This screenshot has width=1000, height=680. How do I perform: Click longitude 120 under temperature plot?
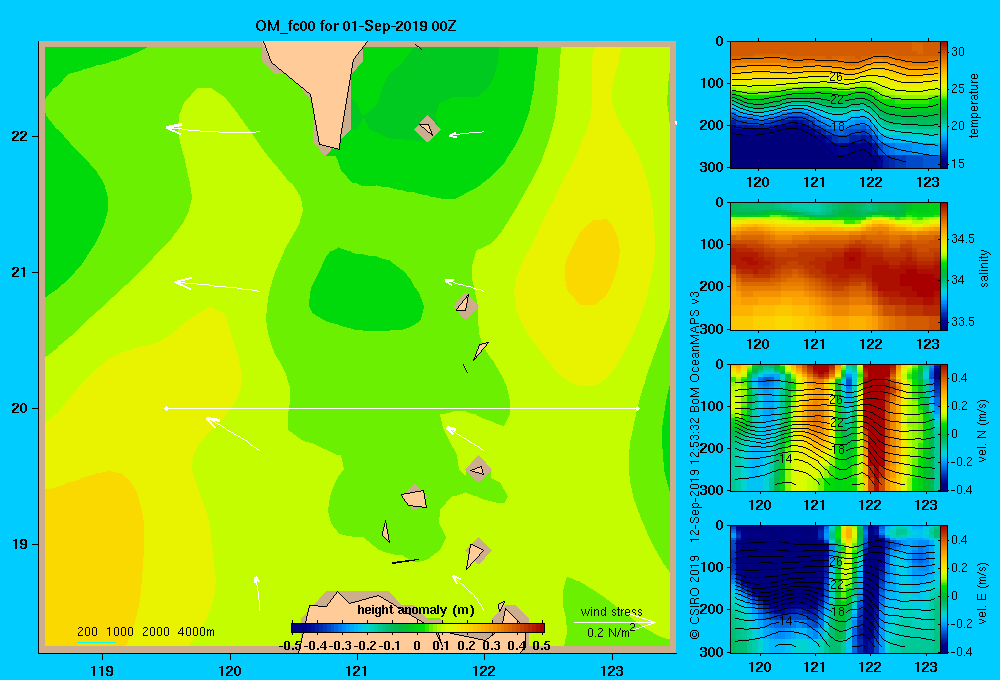pyautogui.click(x=758, y=182)
